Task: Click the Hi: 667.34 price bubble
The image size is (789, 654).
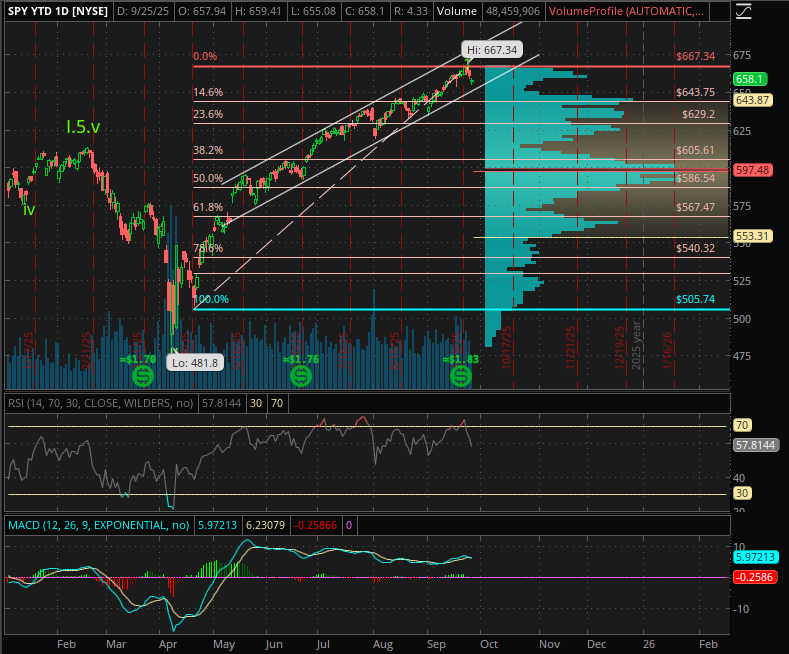Action: pos(492,48)
